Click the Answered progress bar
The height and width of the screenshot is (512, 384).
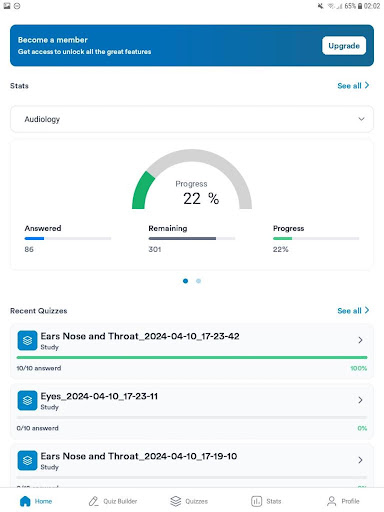click(68, 238)
